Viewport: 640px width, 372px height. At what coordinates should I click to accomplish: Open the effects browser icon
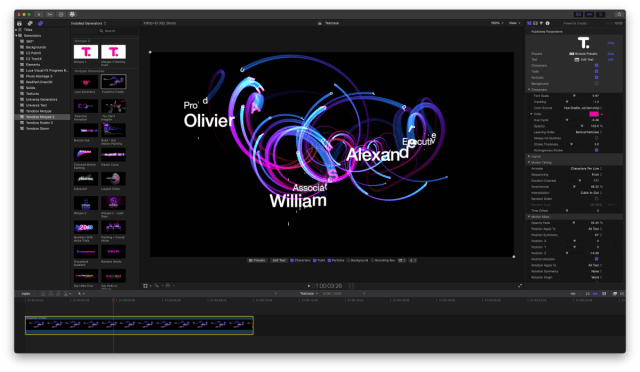615,294
